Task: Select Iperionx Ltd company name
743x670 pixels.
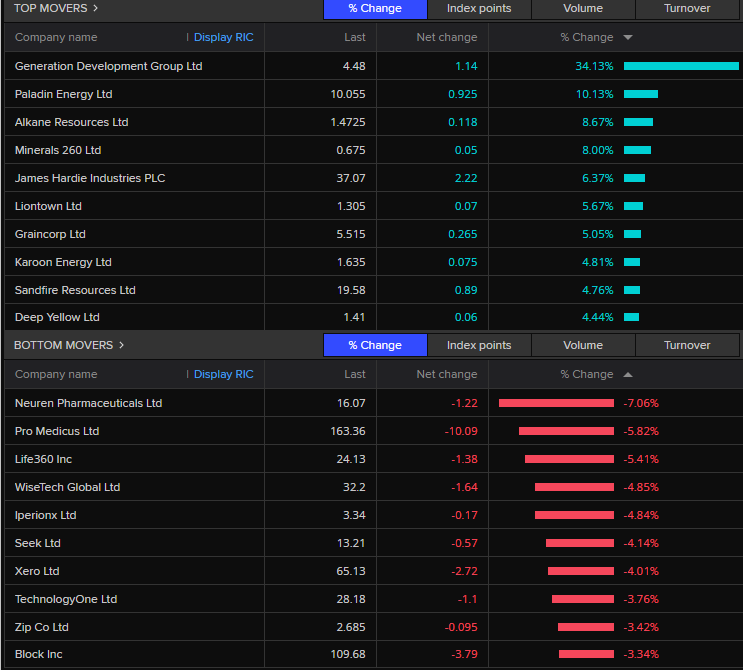Action: pos(45,515)
